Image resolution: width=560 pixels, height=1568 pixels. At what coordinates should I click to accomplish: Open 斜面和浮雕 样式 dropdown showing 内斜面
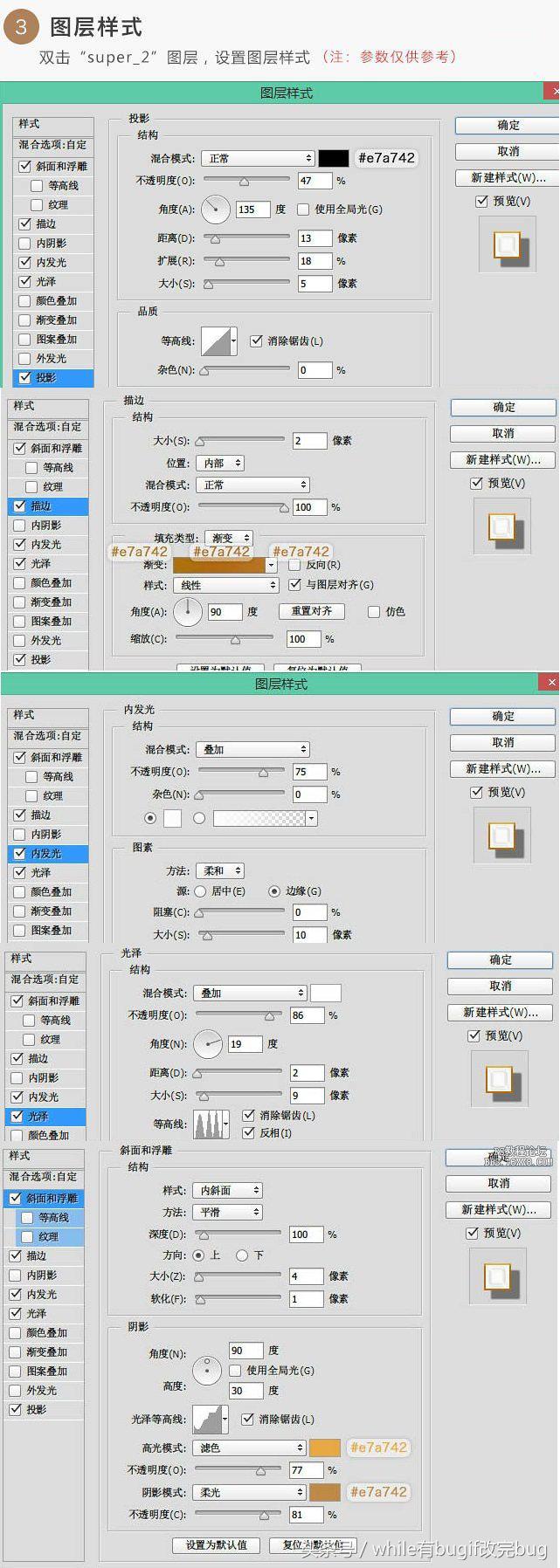click(x=227, y=1190)
